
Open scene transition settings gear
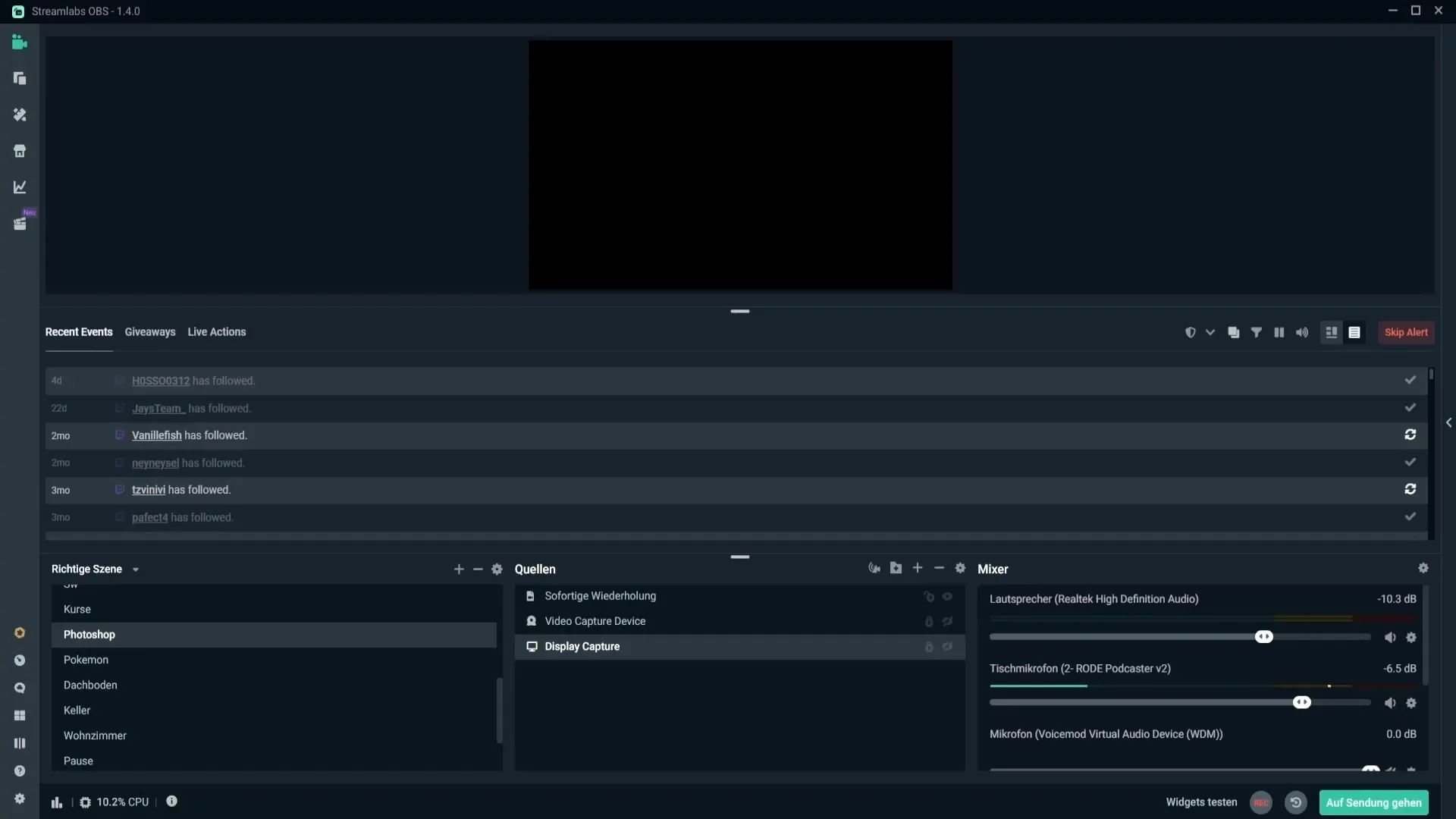coord(497,570)
